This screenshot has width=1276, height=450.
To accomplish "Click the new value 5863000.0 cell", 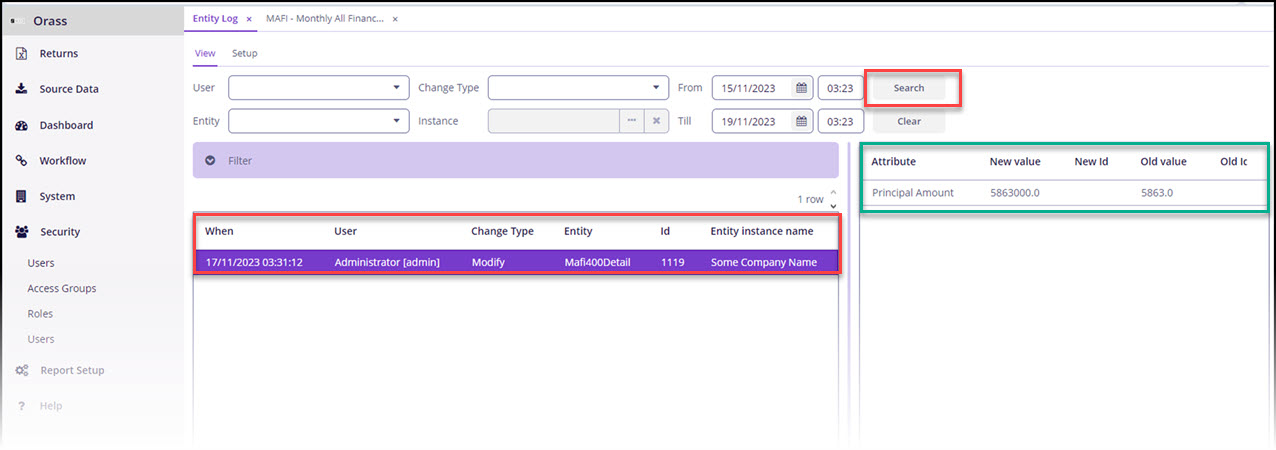I will (x=1015, y=193).
